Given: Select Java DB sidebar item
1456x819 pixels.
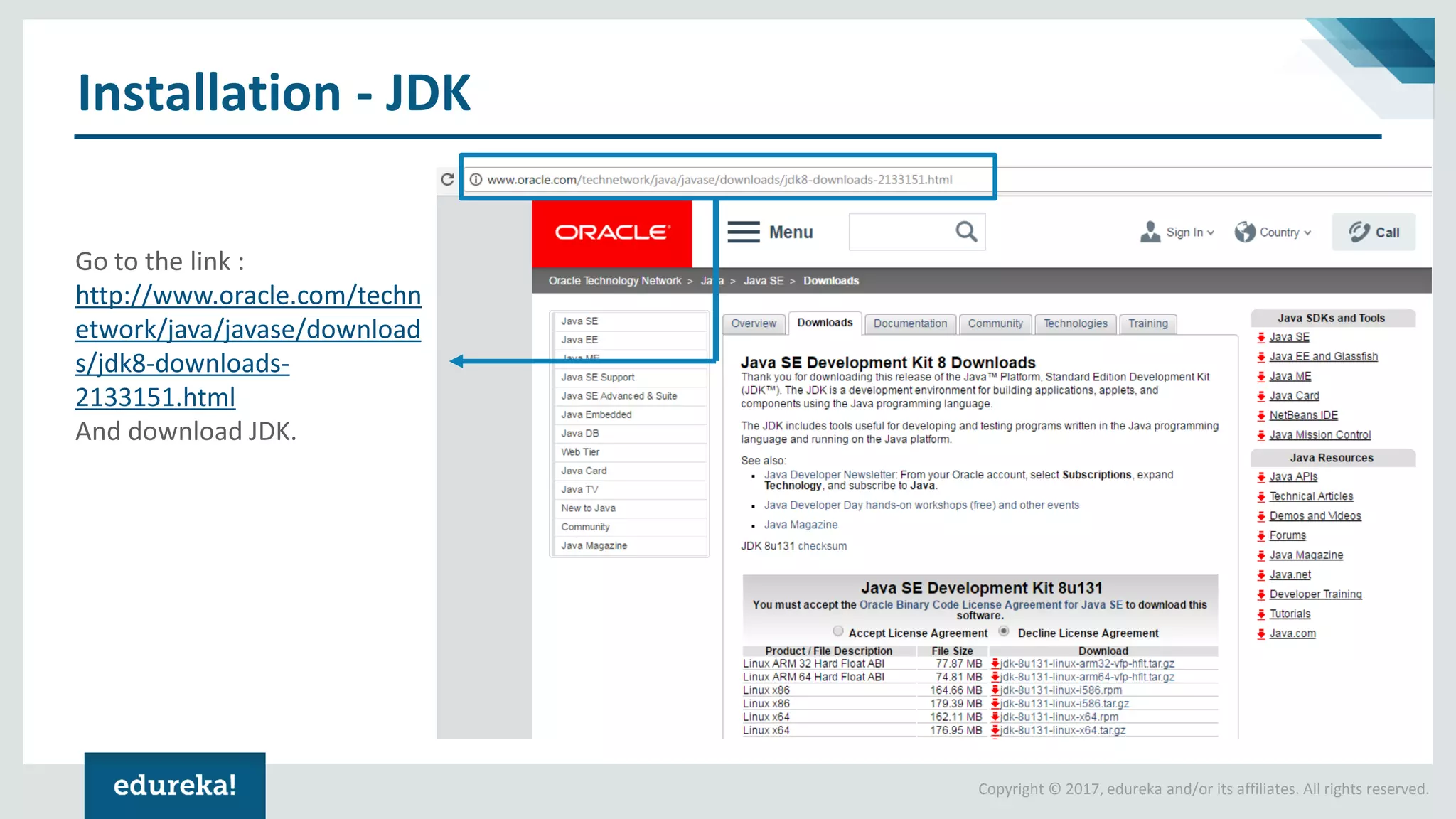Looking at the screenshot, I should (x=630, y=433).
